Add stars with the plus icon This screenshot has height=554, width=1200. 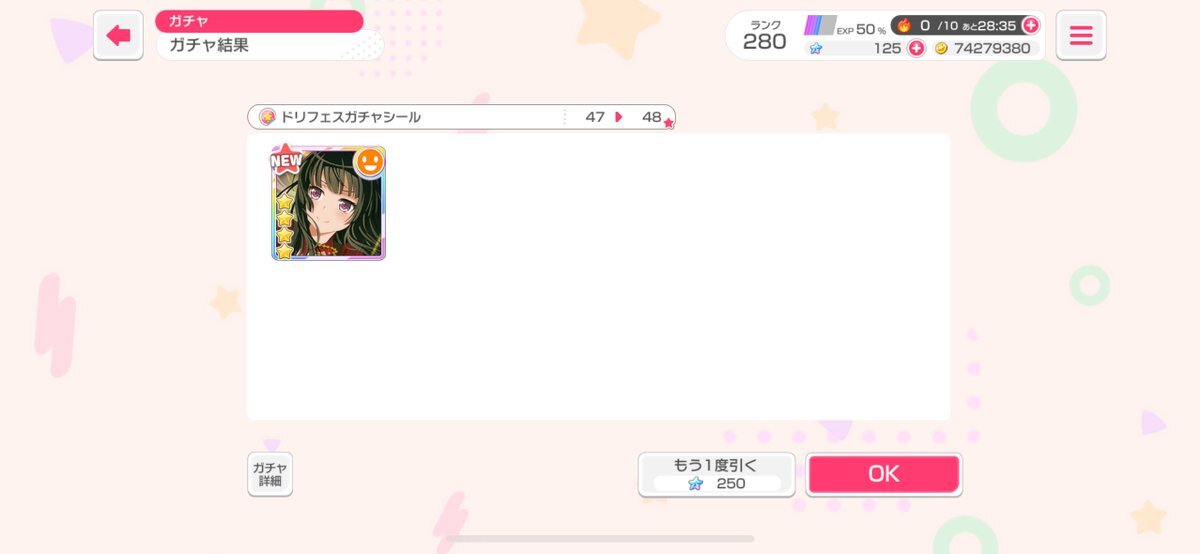(916, 48)
